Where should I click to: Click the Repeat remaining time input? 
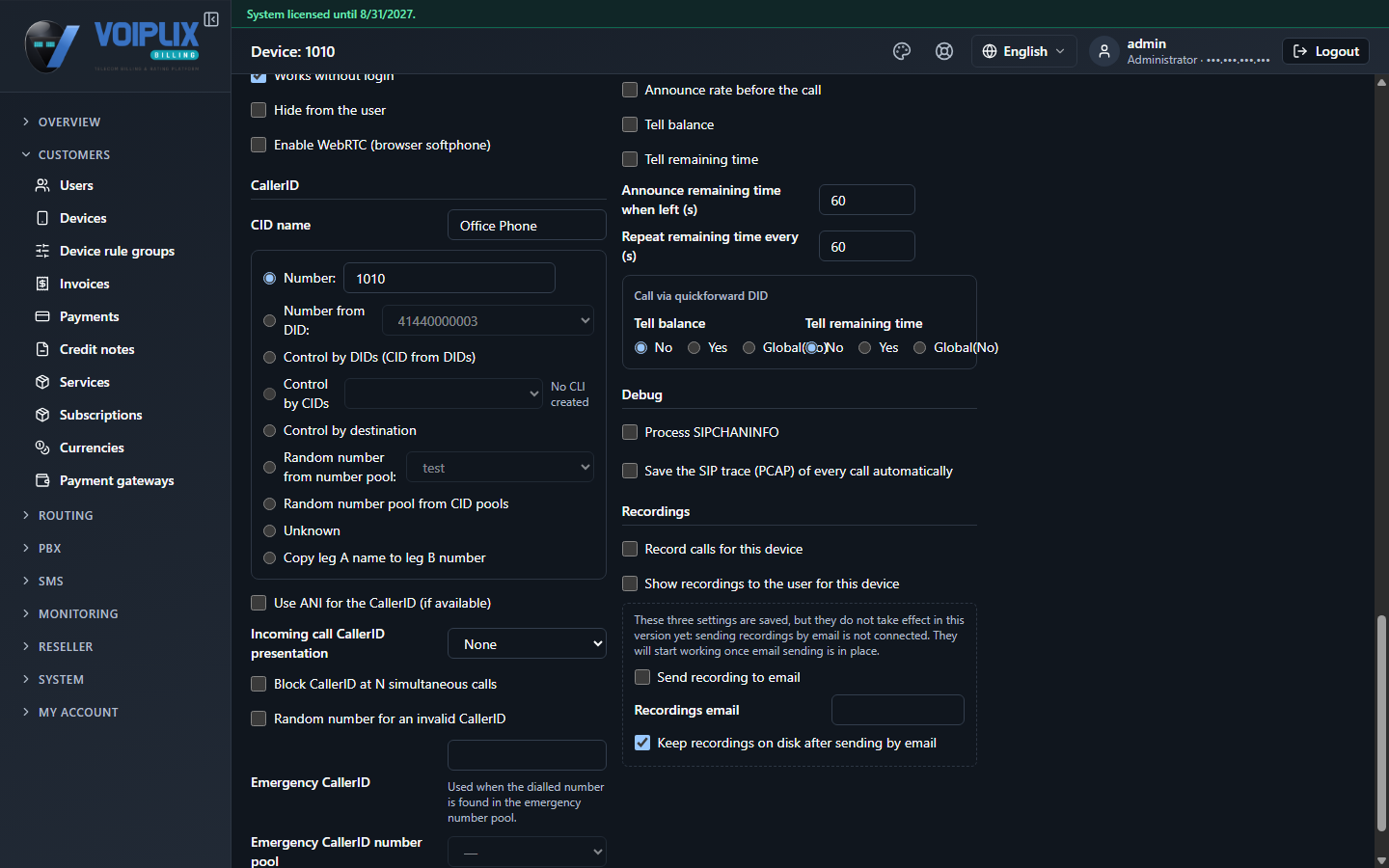[x=866, y=246]
